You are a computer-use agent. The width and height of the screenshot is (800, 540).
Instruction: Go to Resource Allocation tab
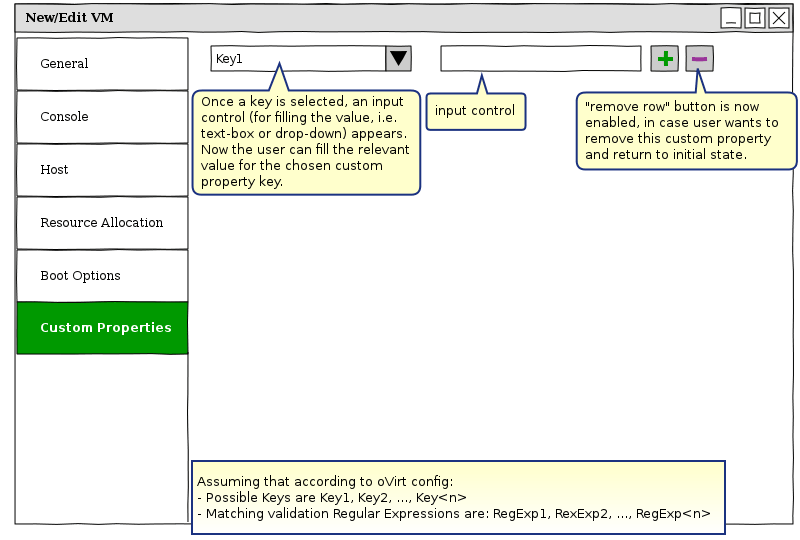pos(102,223)
